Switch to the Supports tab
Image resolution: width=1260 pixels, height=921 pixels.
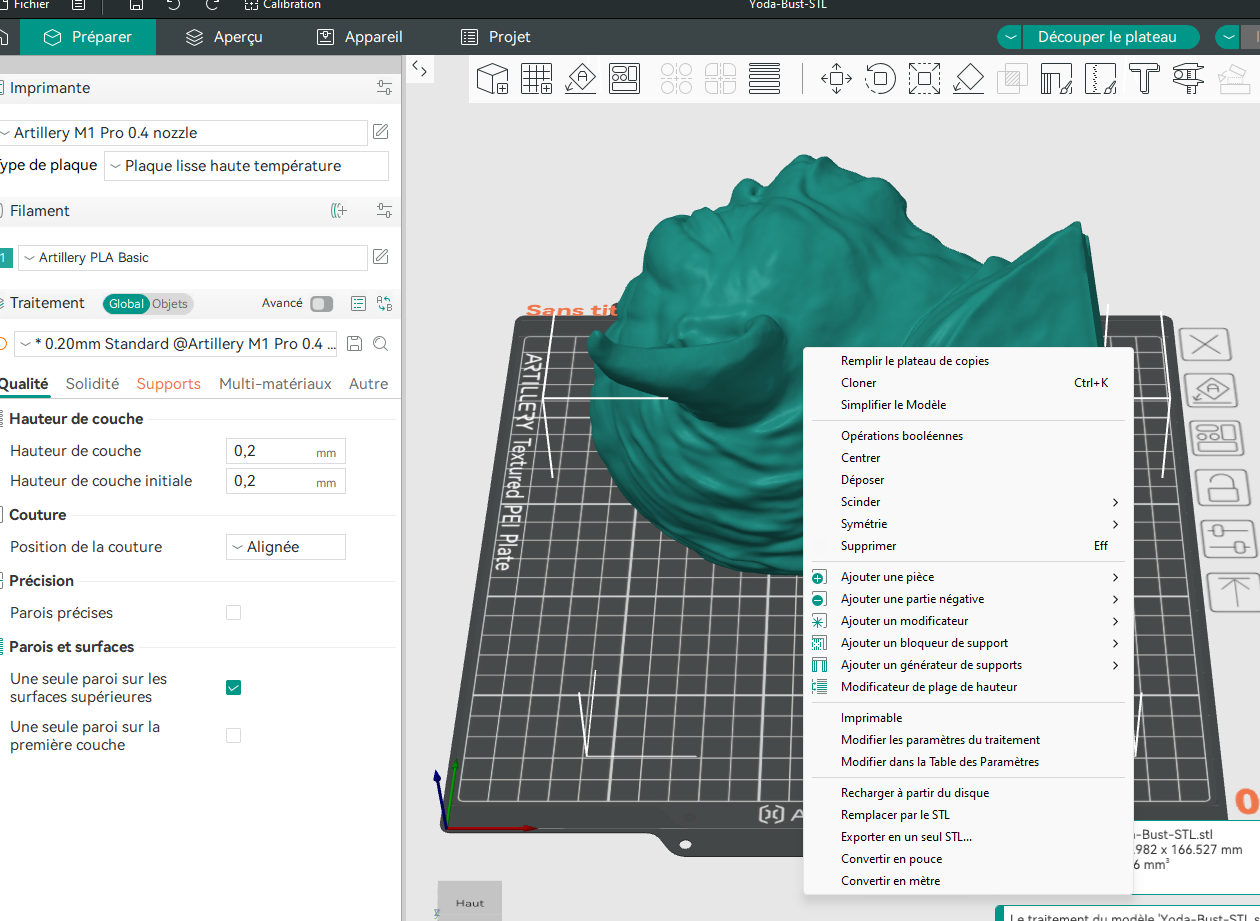[x=169, y=384]
